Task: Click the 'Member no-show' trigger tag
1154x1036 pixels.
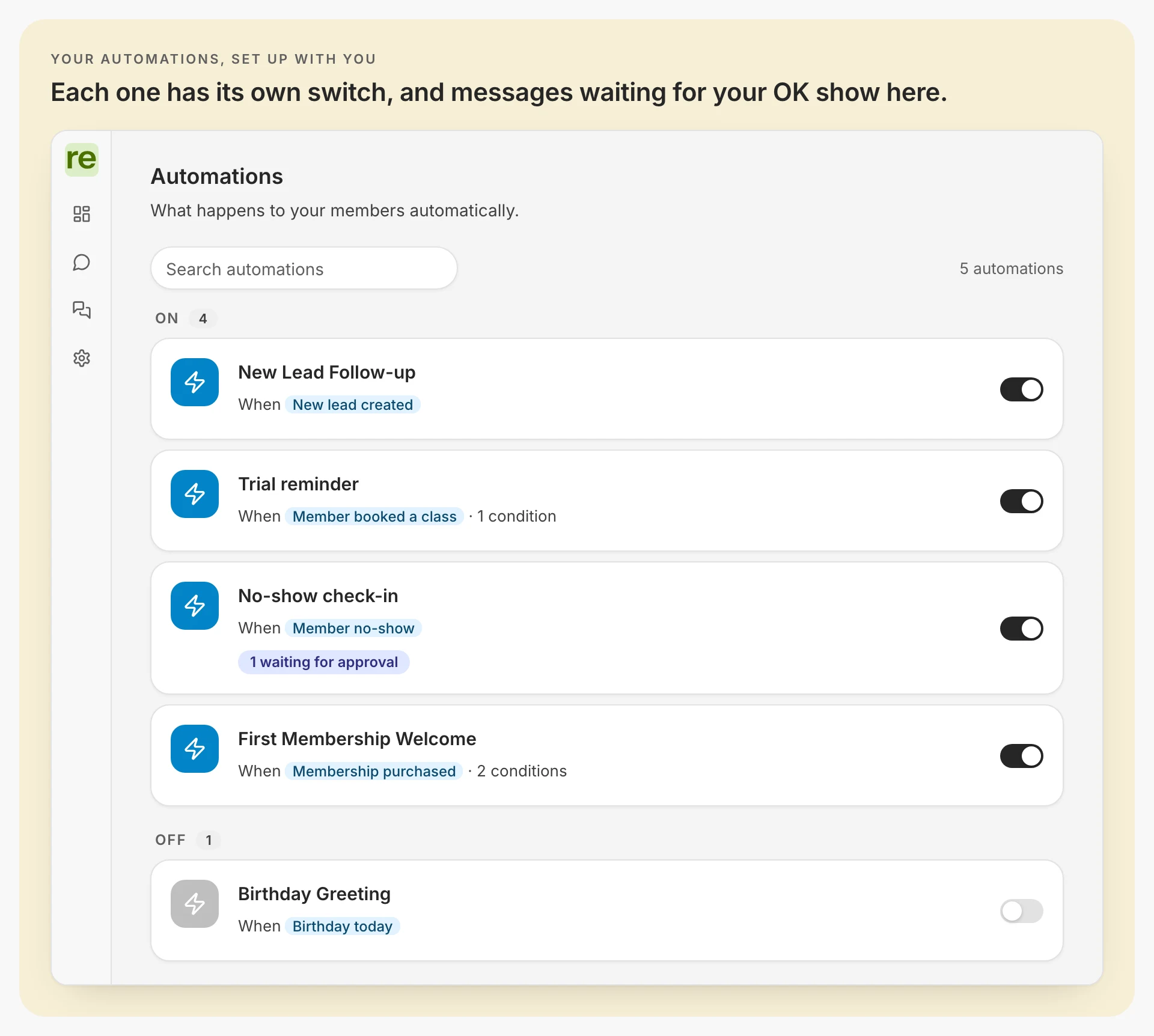Action: click(353, 629)
